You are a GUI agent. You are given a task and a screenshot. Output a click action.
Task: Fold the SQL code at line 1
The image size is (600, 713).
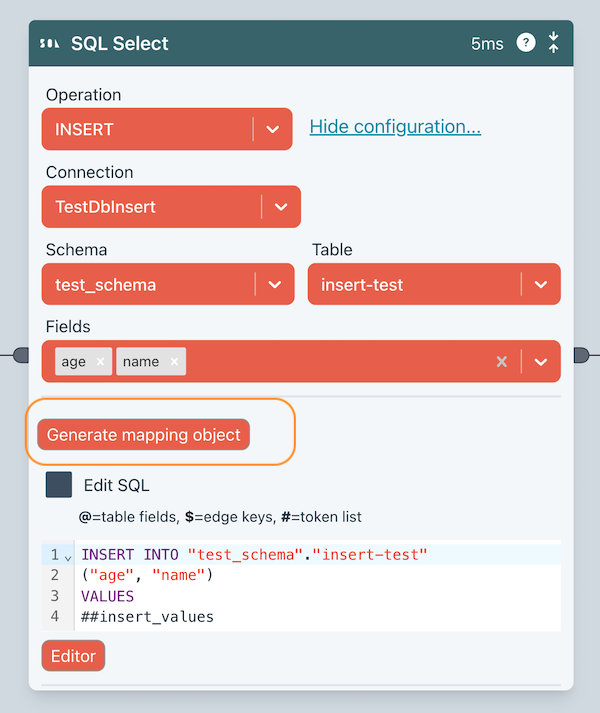pyautogui.click(x=68, y=556)
